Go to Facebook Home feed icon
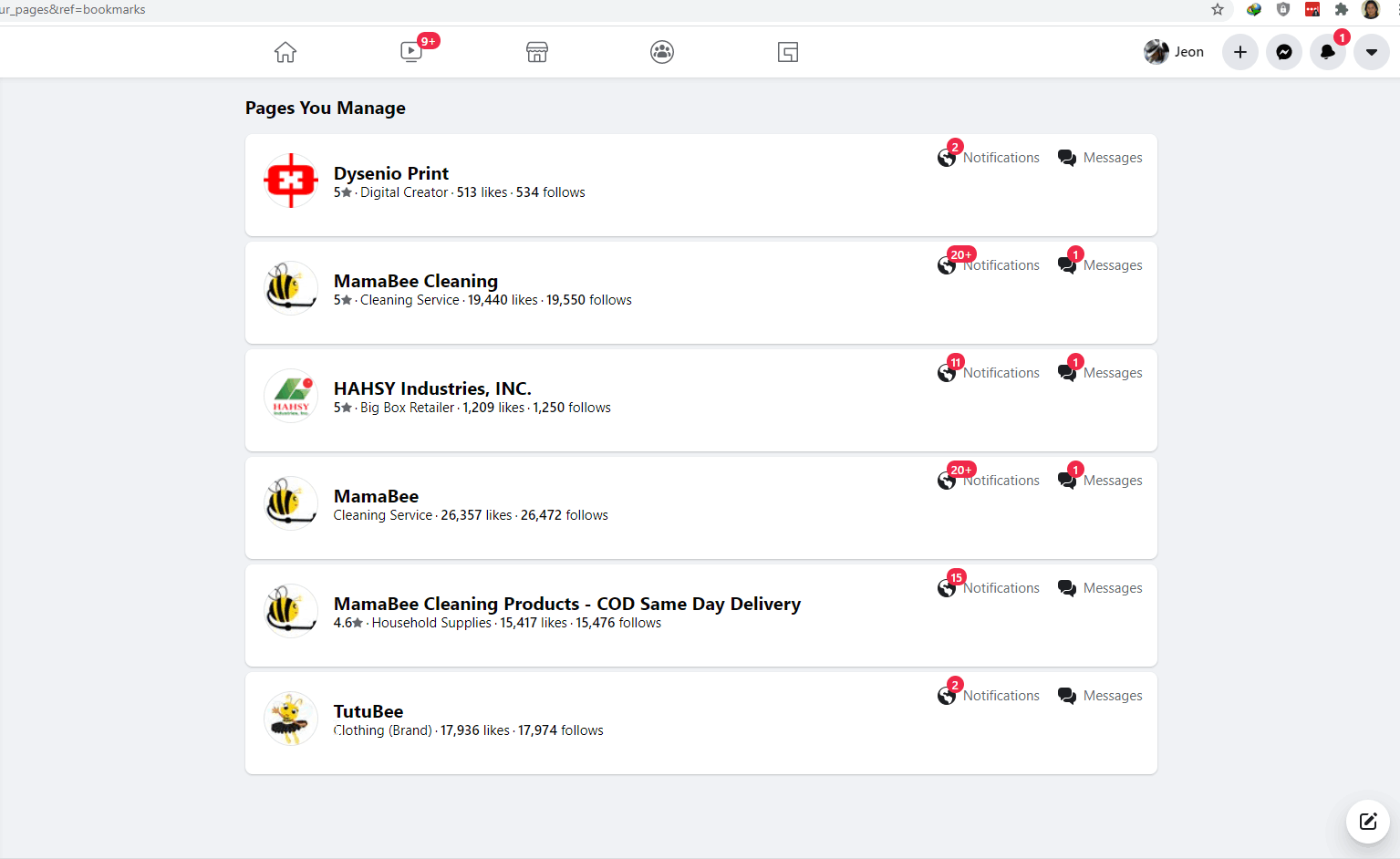Viewport: 1400px width, 859px height. coord(285,52)
